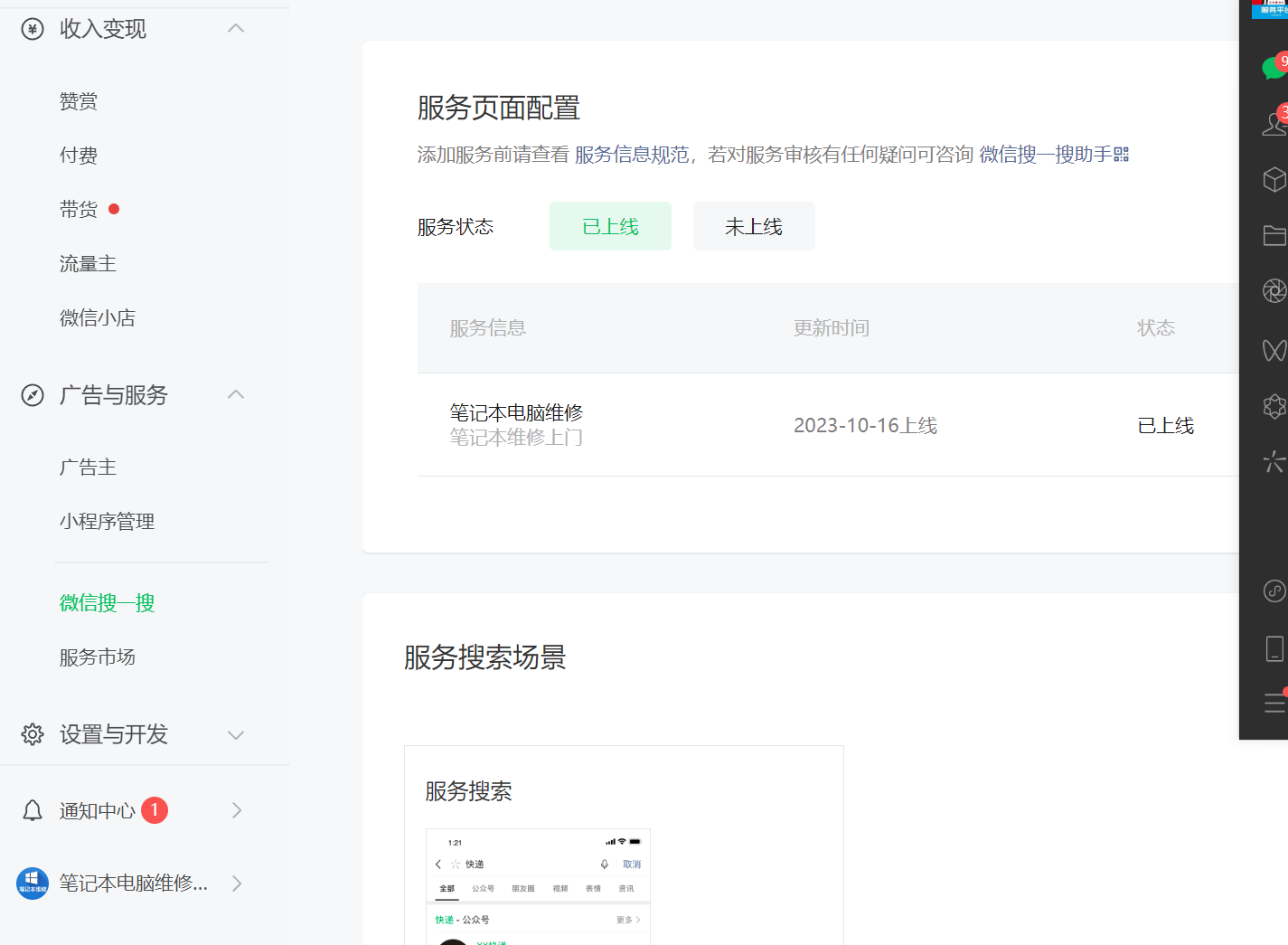
Task: Open the 微信搜一搜助手 link
Action: (1046, 155)
